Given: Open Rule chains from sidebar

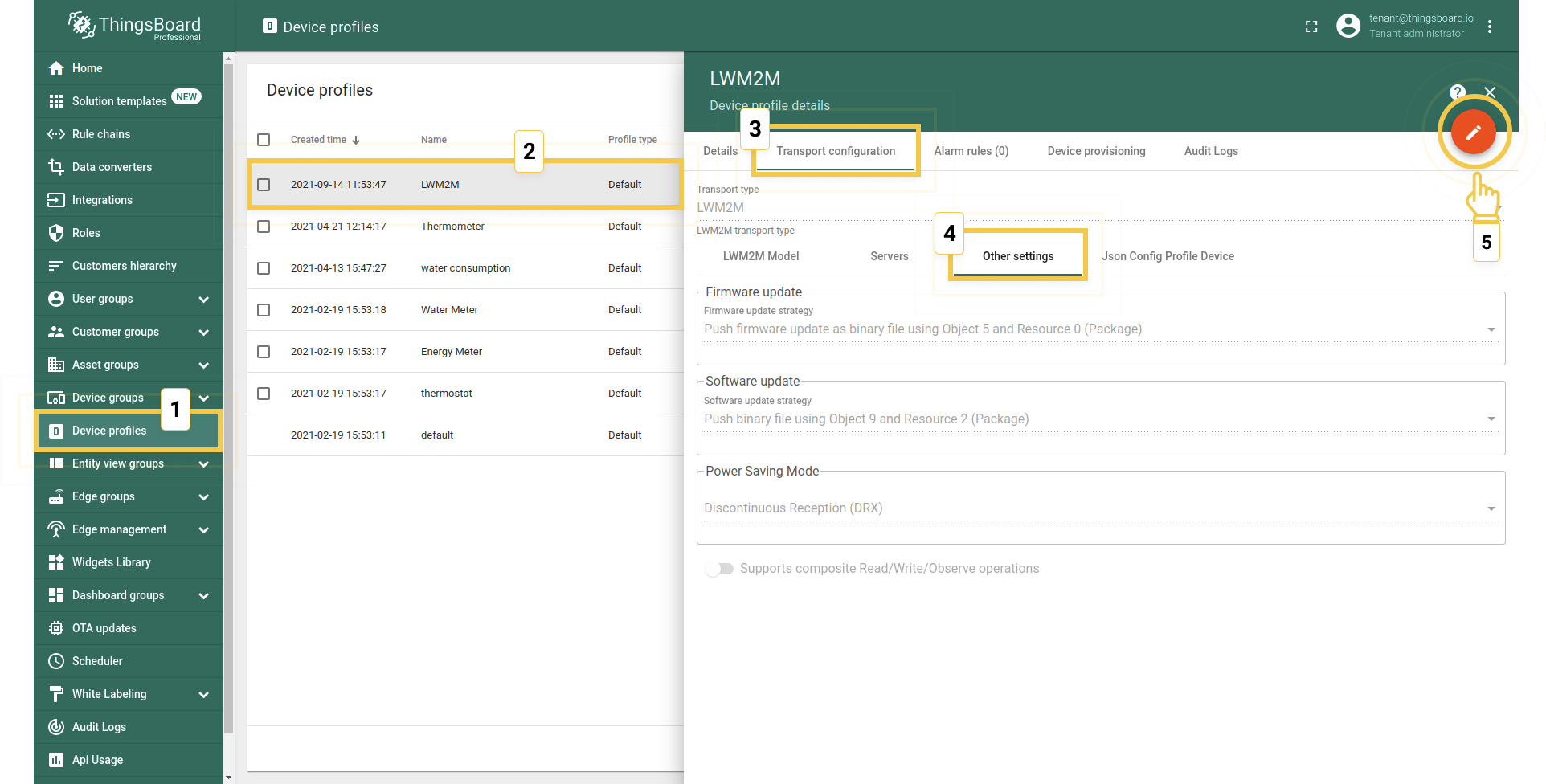Looking at the screenshot, I should click(100, 134).
